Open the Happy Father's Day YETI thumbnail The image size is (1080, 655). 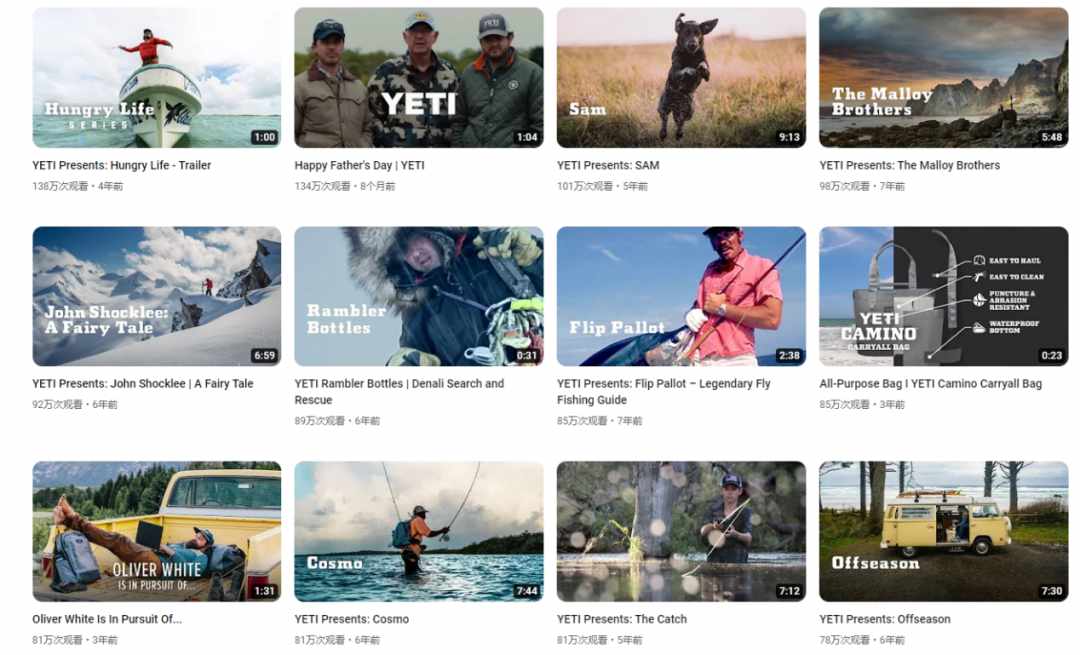pos(419,77)
